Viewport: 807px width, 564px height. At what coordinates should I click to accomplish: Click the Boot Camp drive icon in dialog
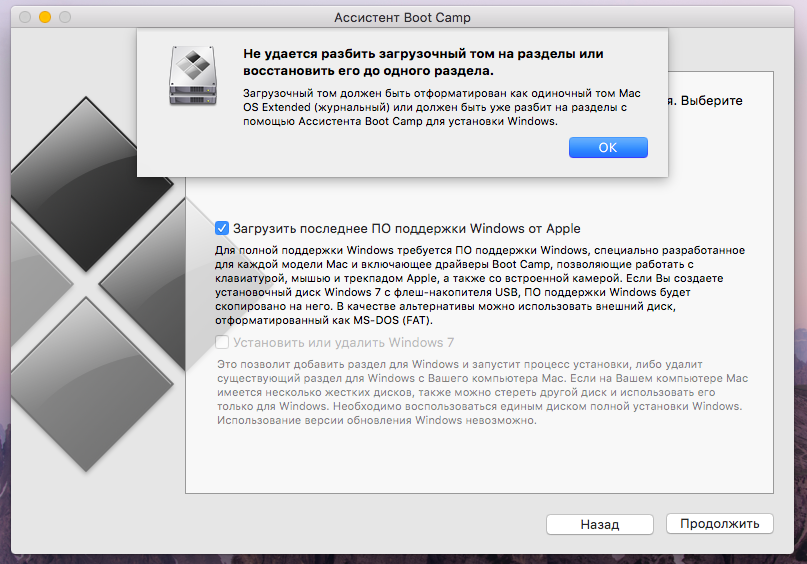(x=193, y=76)
